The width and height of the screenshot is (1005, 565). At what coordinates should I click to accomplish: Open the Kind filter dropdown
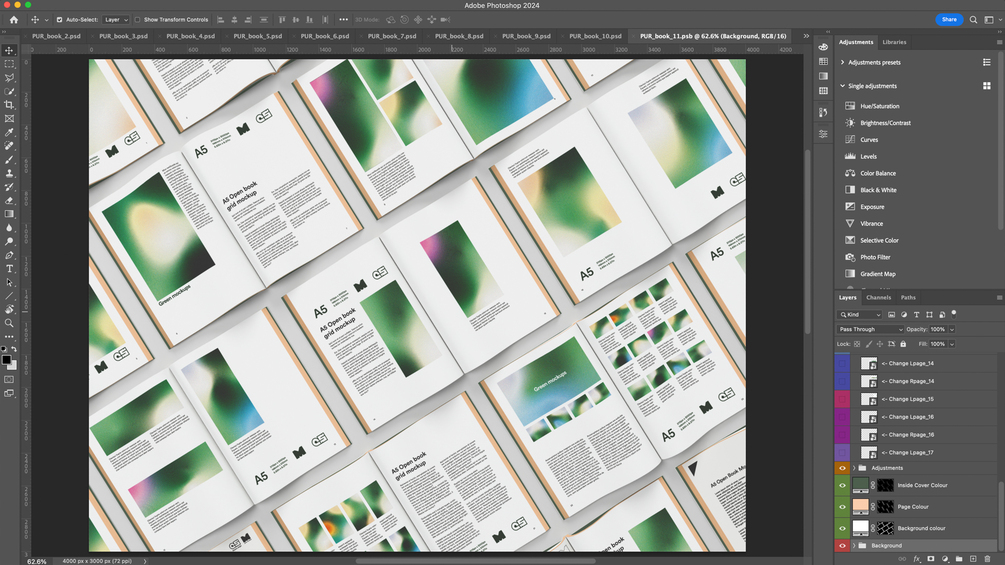coord(860,315)
